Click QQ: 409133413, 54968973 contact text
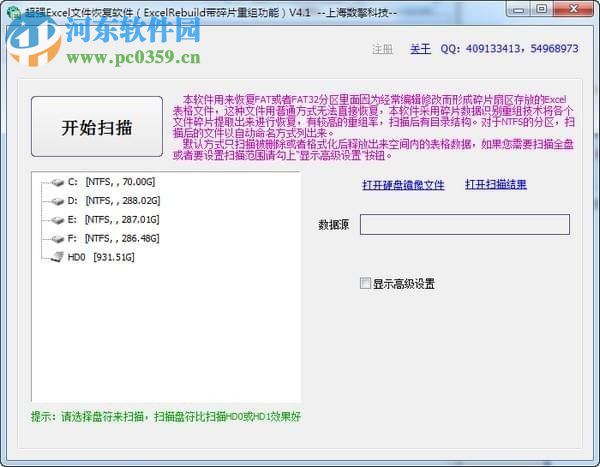 pyautogui.click(x=509, y=49)
